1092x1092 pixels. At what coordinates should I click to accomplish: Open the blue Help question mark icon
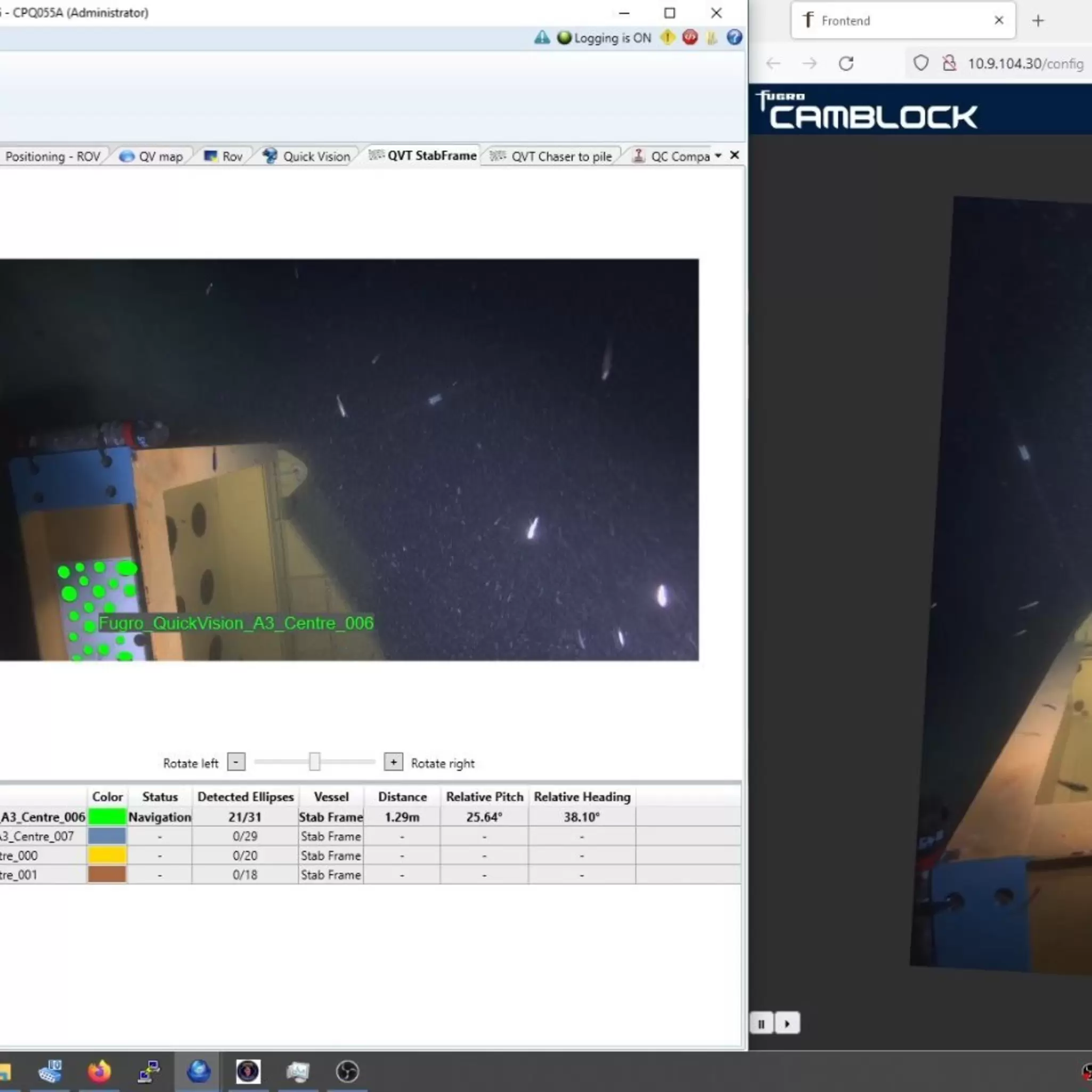point(734,38)
